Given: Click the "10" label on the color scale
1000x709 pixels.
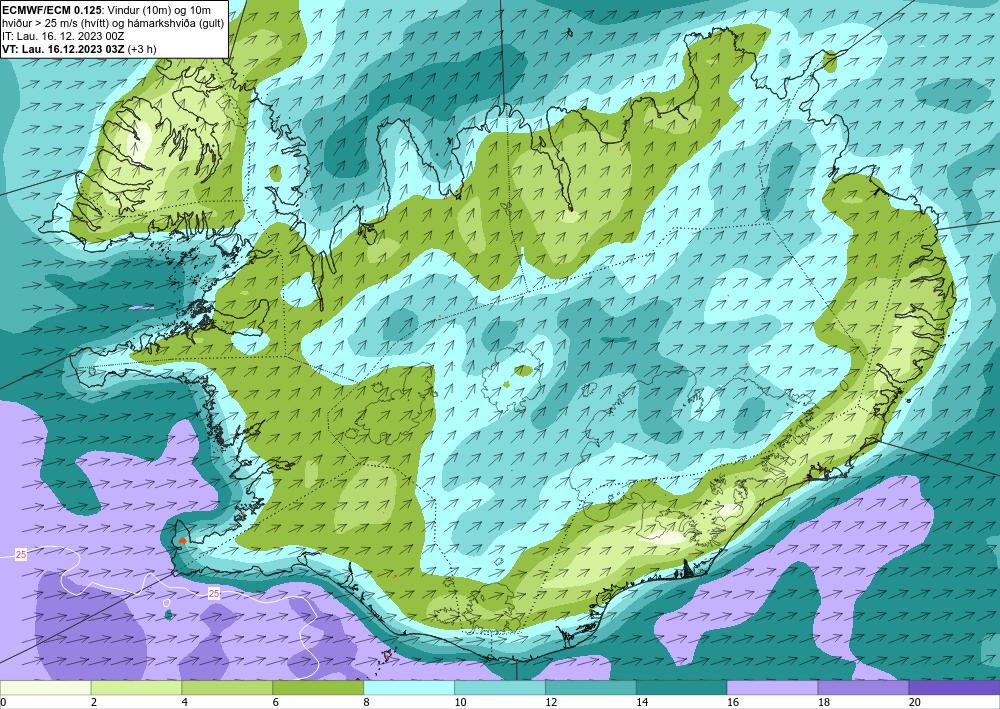Looking at the screenshot, I should (460, 702).
